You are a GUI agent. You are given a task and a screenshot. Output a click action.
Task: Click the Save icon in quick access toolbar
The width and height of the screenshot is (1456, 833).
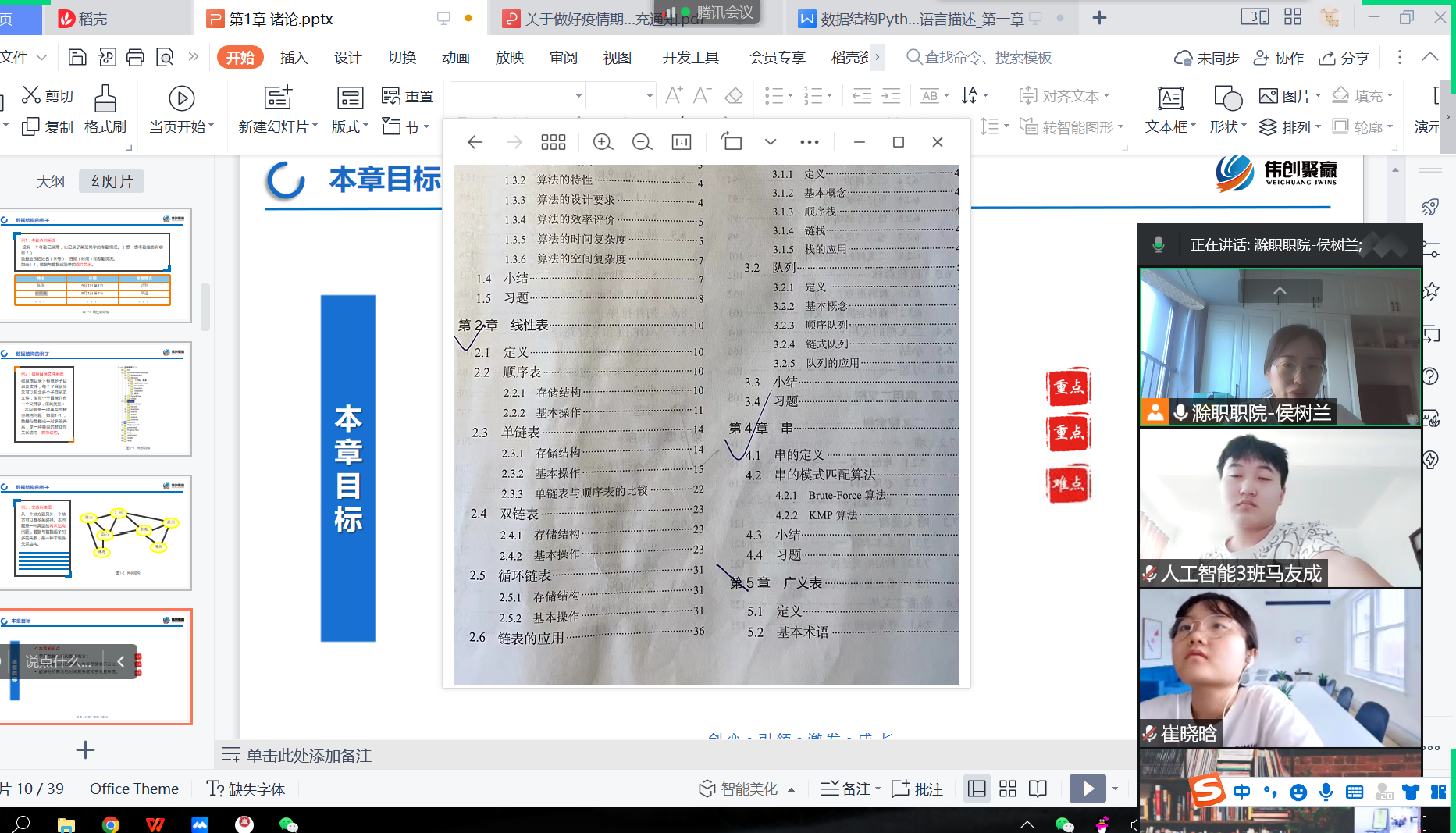(x=77, y=57)
